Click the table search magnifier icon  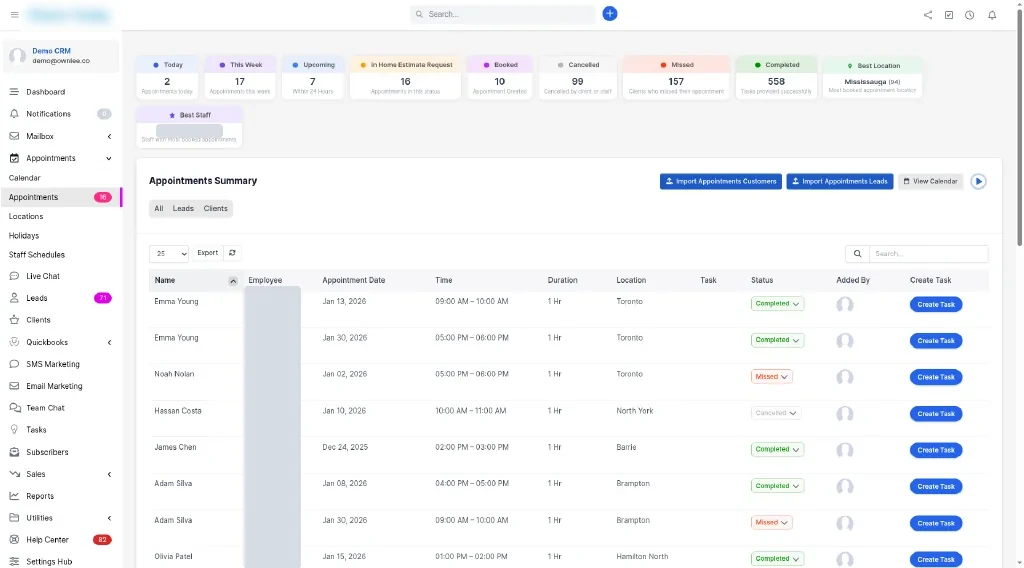tap(857, 253)
